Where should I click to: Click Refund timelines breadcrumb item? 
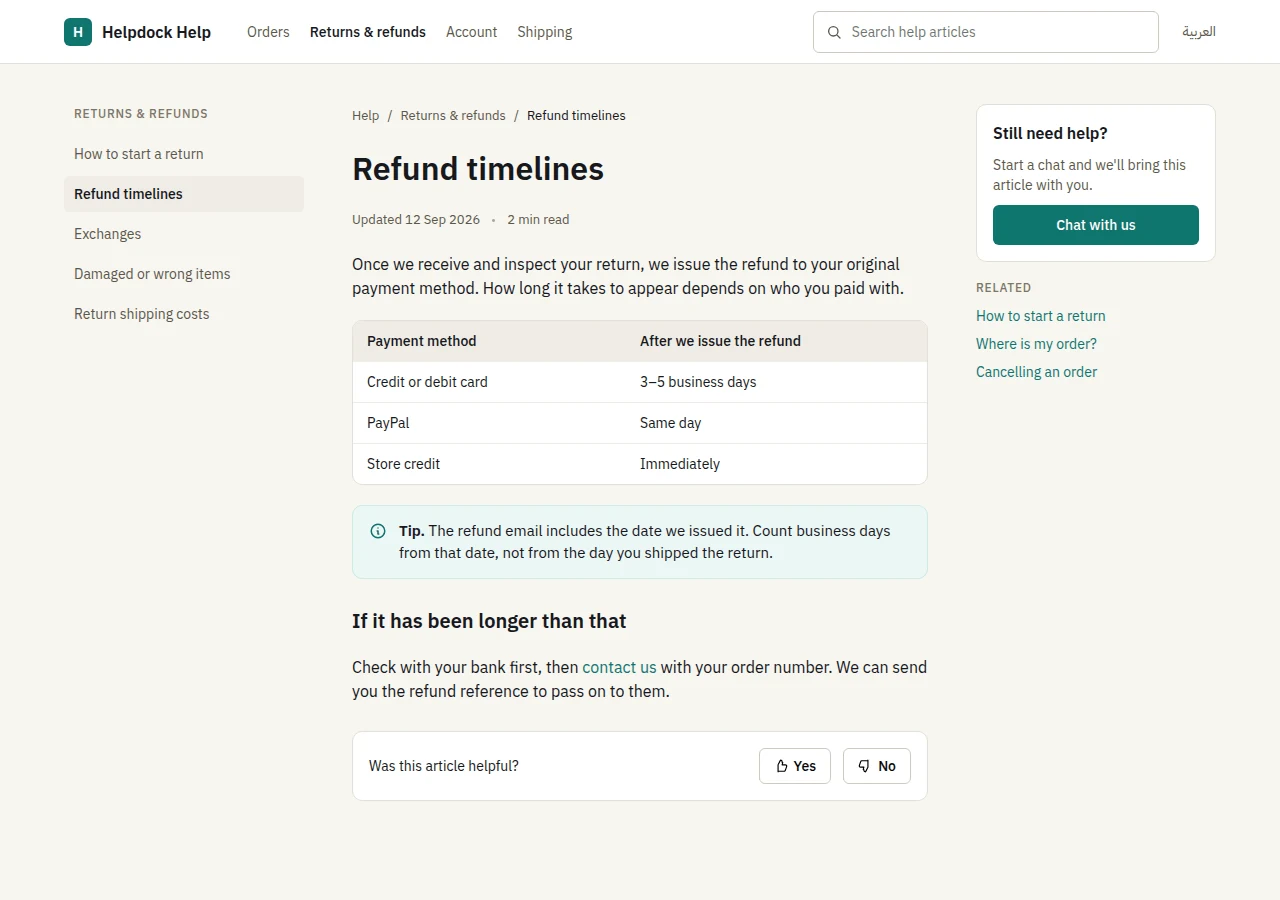(x=576, y=116)
